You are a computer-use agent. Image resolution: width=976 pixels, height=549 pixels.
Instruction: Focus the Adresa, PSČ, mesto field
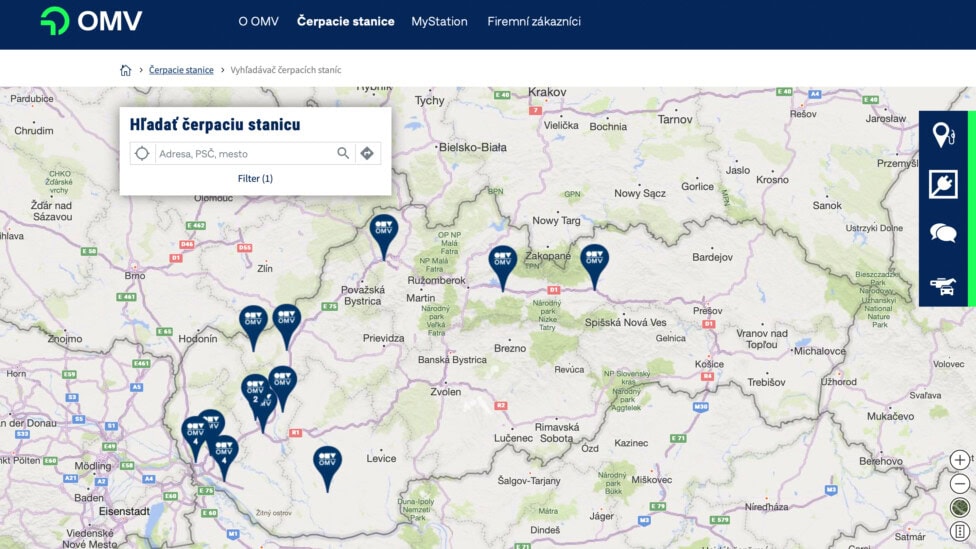tap(245, 154)
